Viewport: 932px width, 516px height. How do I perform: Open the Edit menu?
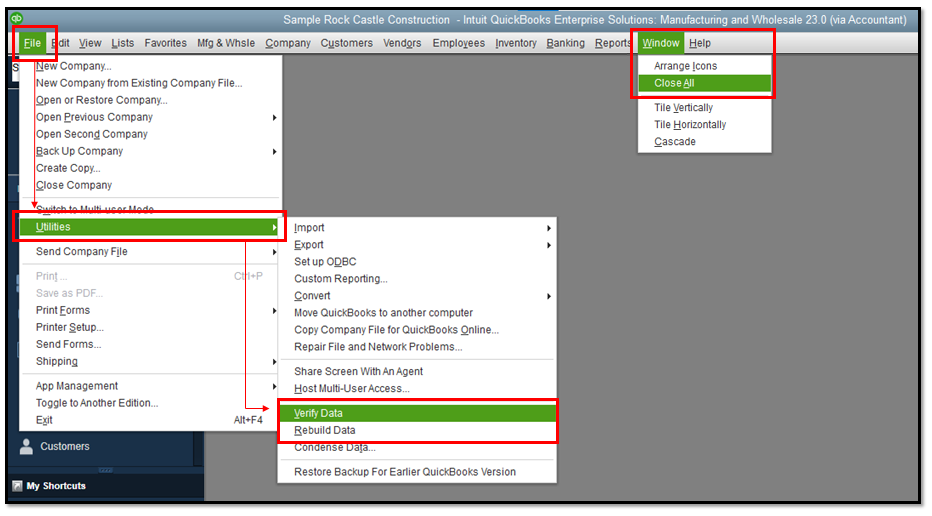(x=60, y=43)
